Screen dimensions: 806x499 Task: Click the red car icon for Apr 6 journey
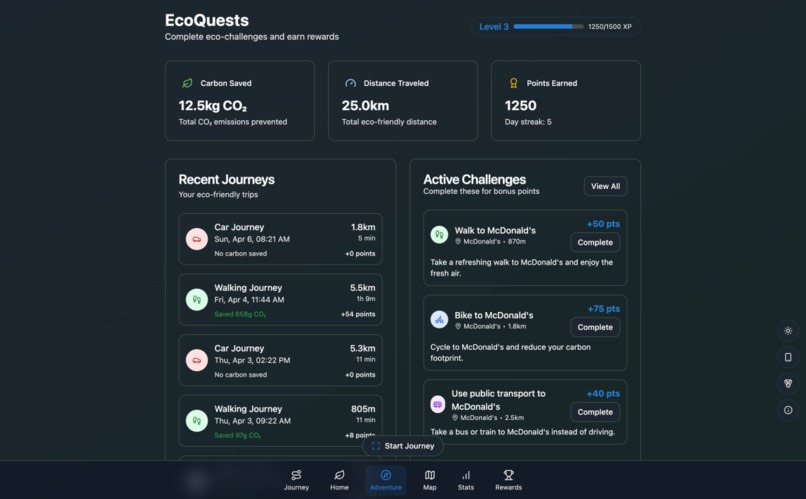click(196, 239)
